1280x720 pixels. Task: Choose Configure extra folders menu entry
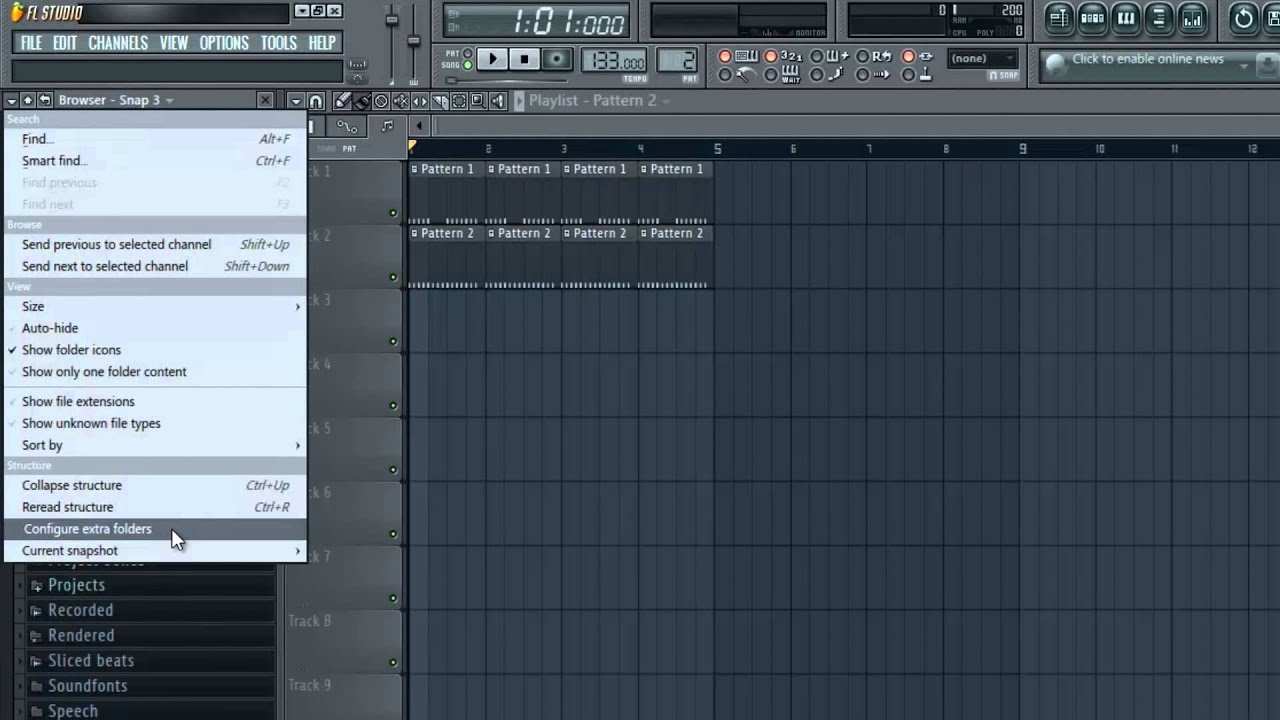click(155, 529)
